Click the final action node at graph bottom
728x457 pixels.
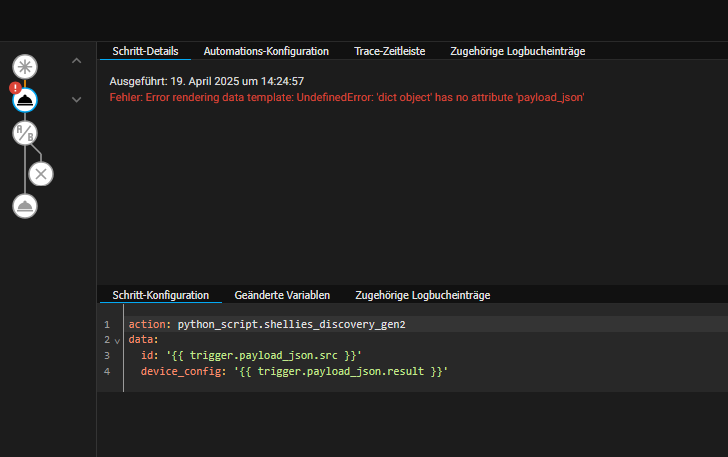(x=25, y=206)
